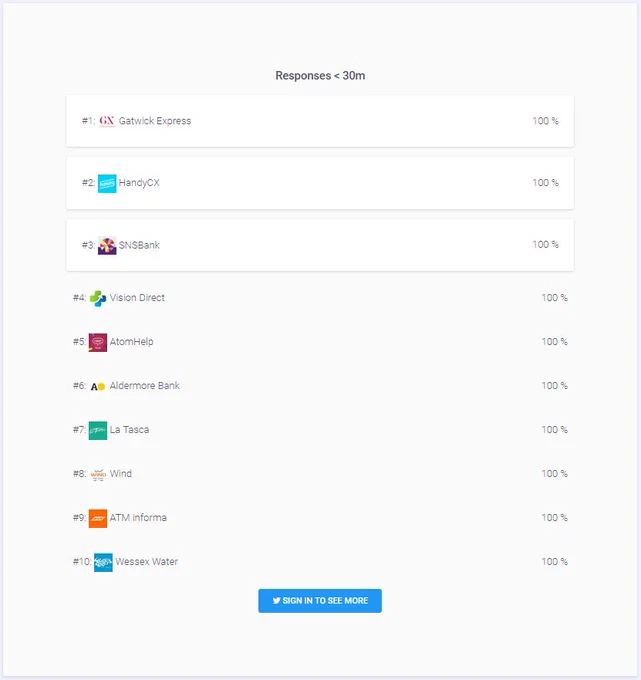Click the Responses < 30m heading
Viewport: 641px width, 680px height.
tap(320, 75)
